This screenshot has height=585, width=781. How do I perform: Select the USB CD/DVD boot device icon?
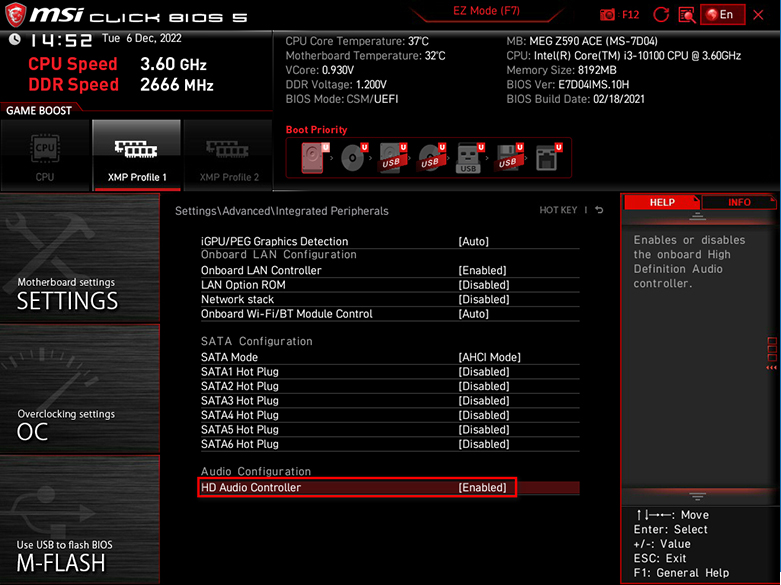pyautogui.click(x=431, y=158)
